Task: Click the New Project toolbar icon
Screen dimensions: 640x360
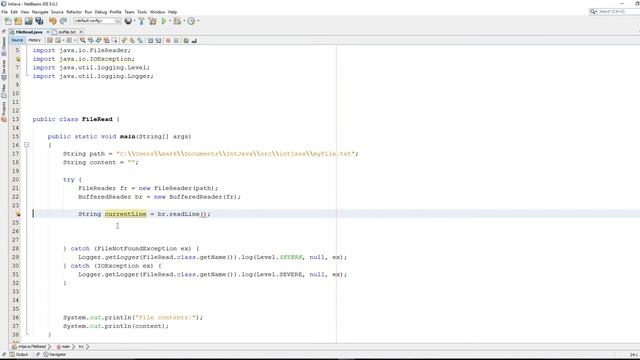Action: [x=18, y=21]
